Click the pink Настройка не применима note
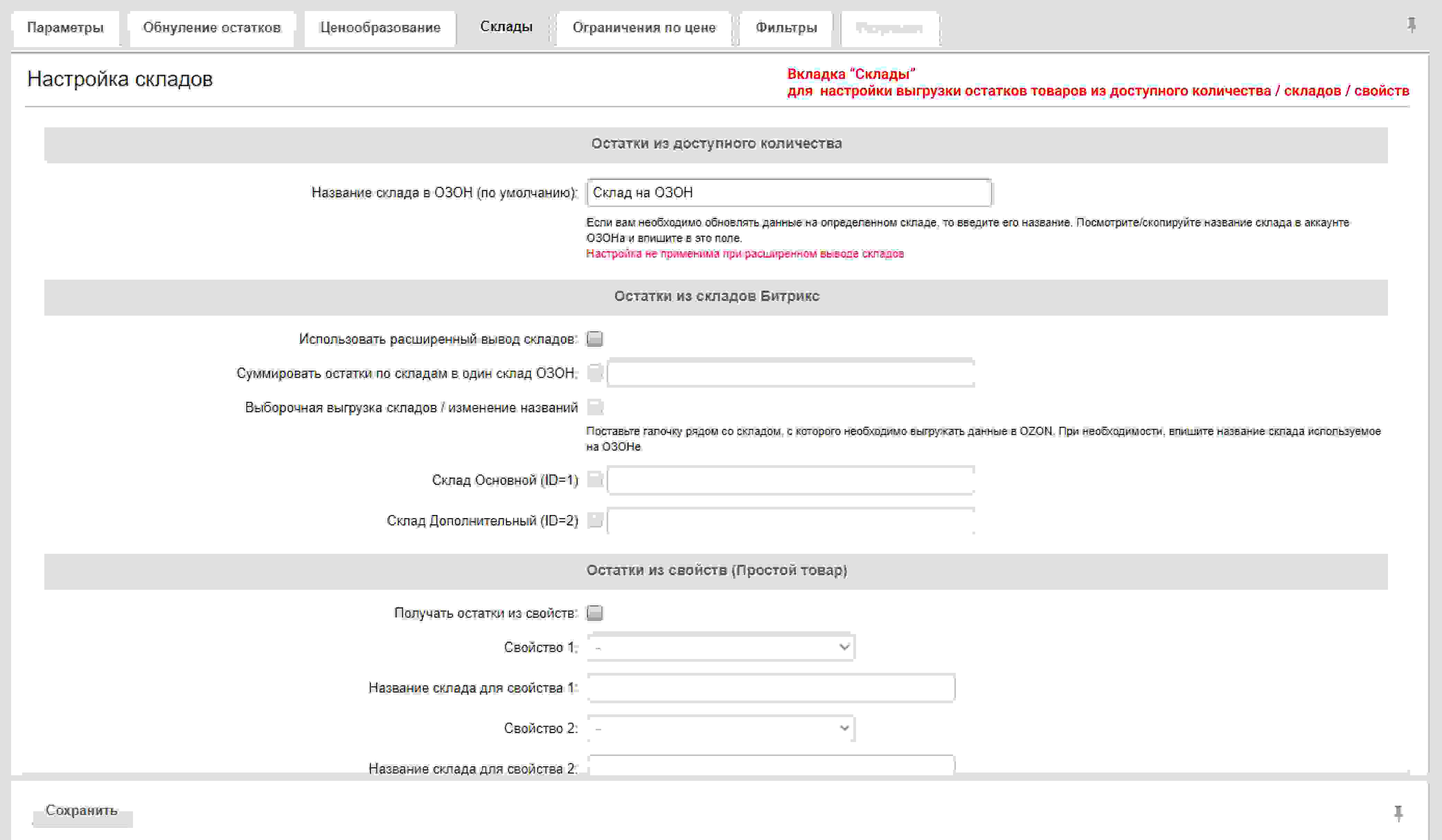This screenshot has width=1442, height=840. 745,253
